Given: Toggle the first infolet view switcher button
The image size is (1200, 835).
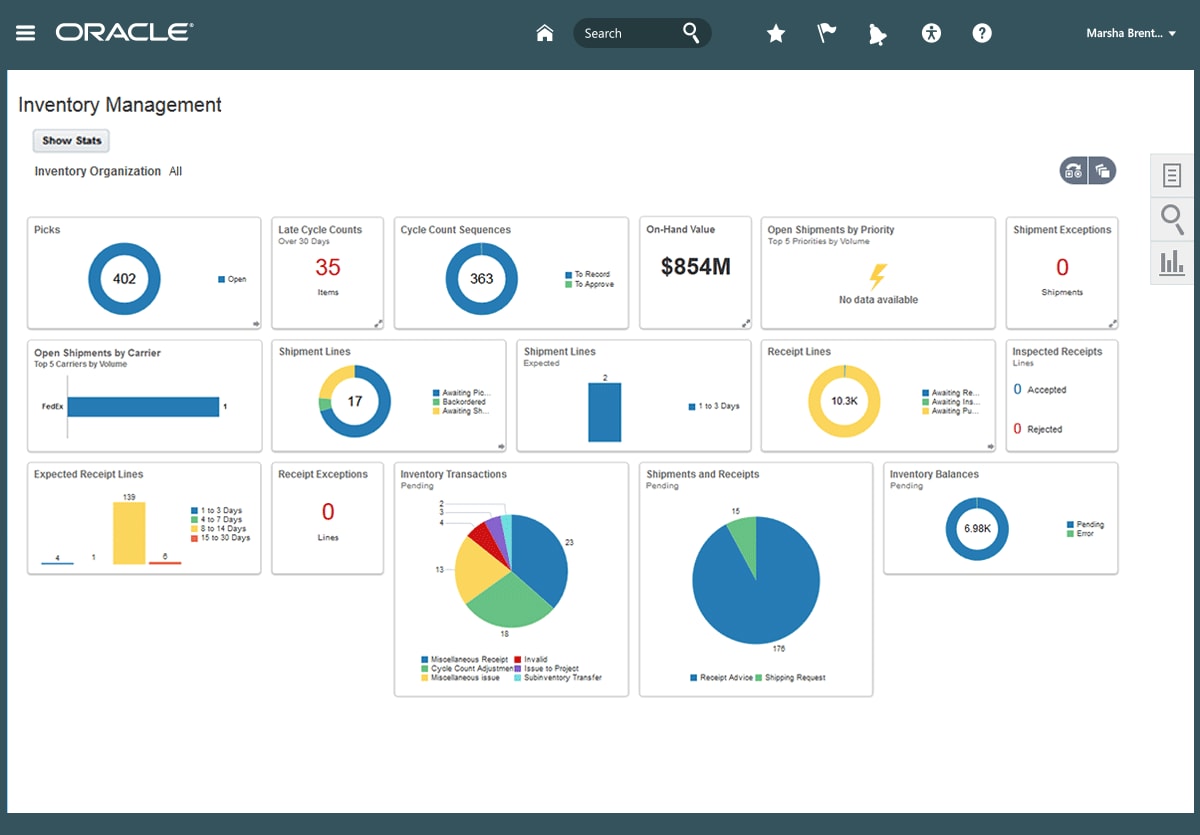Looking at the screenshot, I should click(x=1074, y=171).
